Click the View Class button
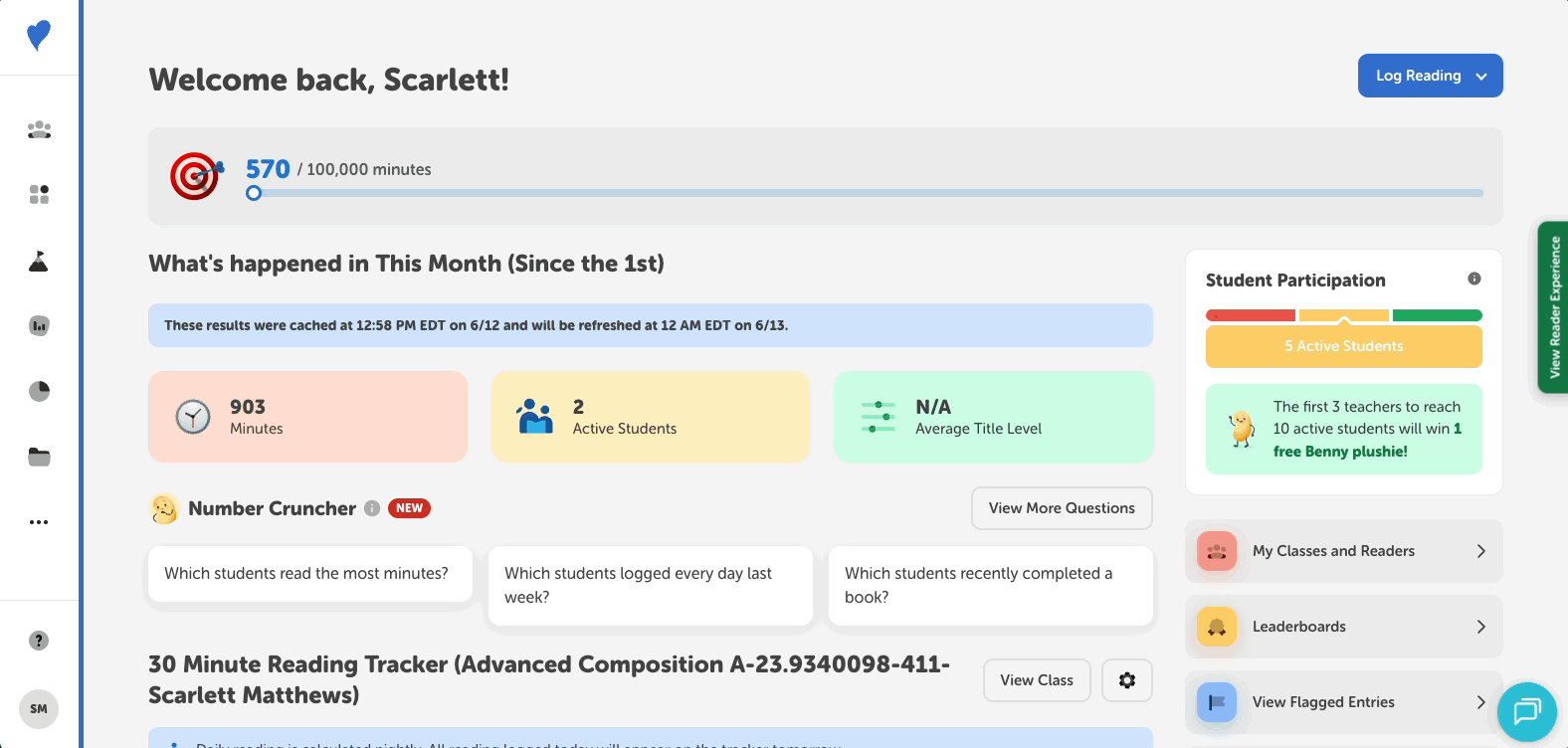Viewport: 1568px width, 748px height. tap(1037, 680)
